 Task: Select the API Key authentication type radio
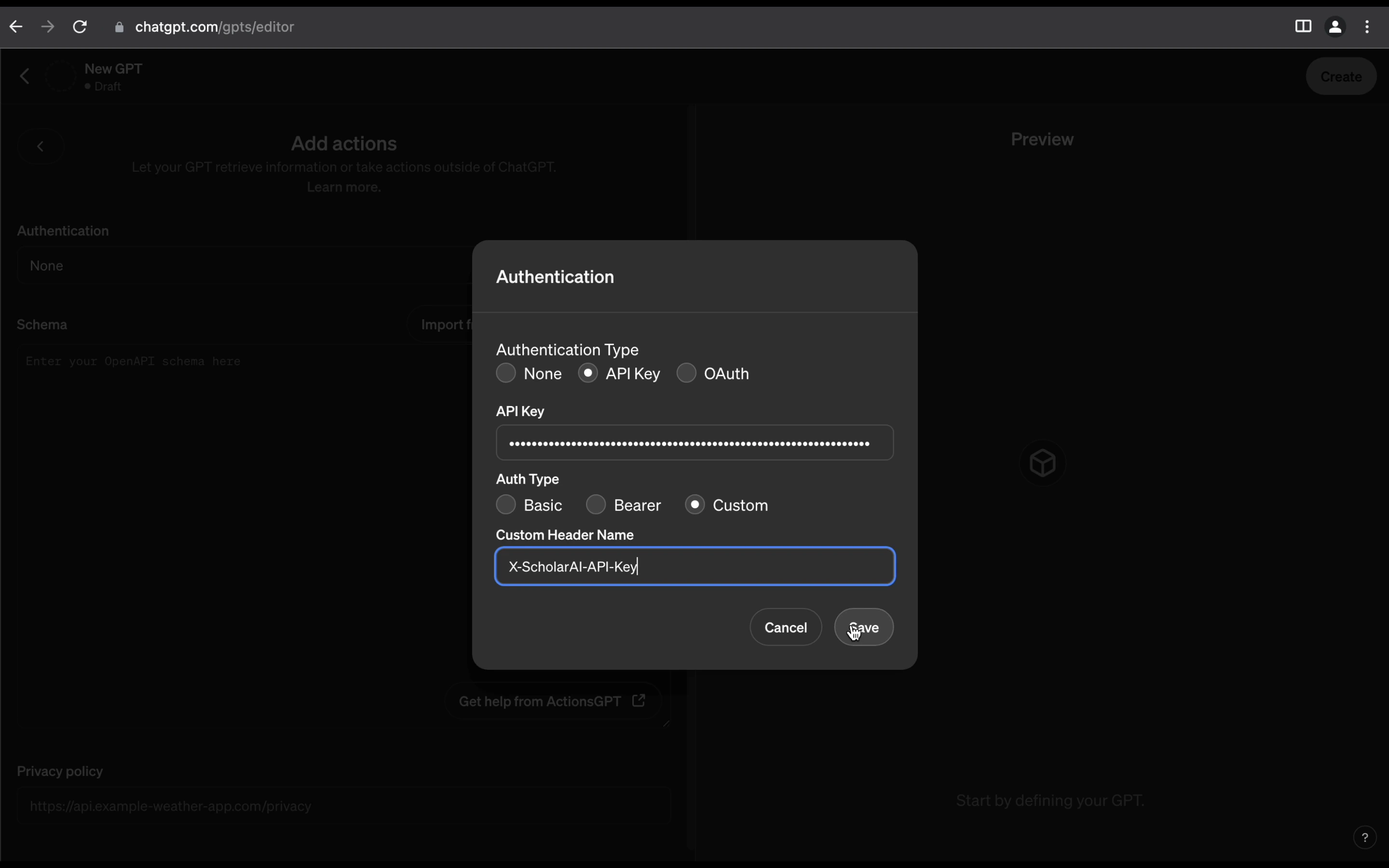point(588,373)
